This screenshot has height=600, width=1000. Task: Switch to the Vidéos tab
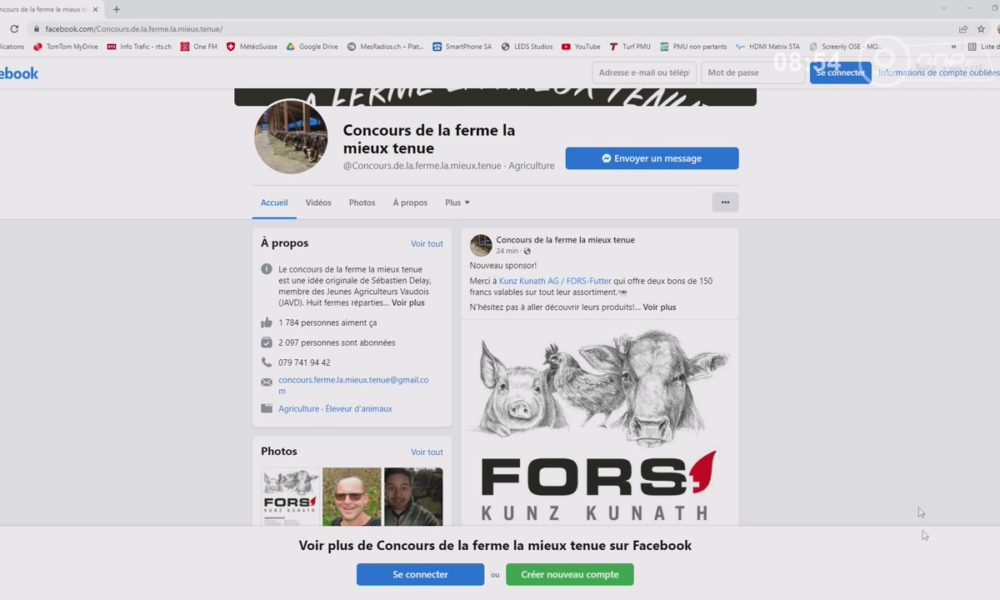click(318, 203)
